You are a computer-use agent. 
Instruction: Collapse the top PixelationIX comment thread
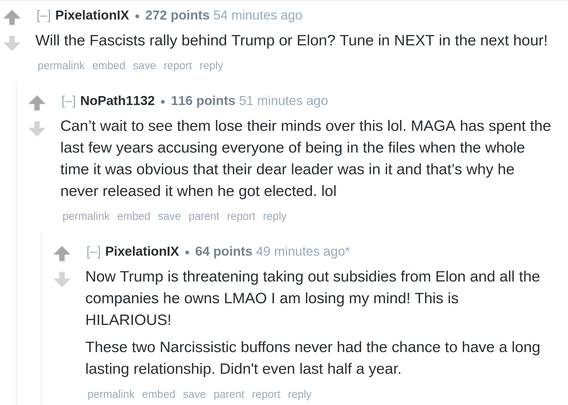pos(43,16)
